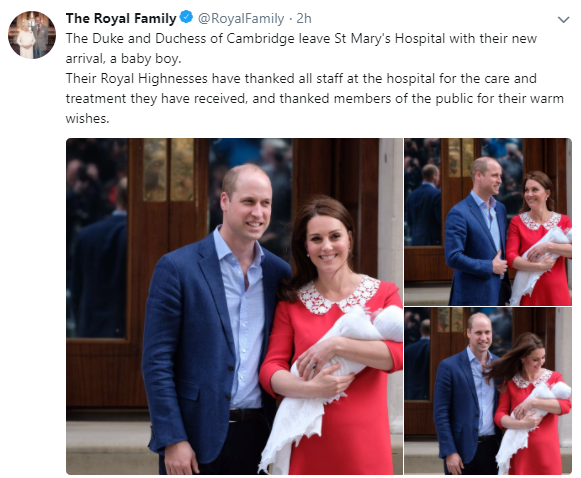
Task: Enlarge the large left couple photo
Action: pos(234,306)
